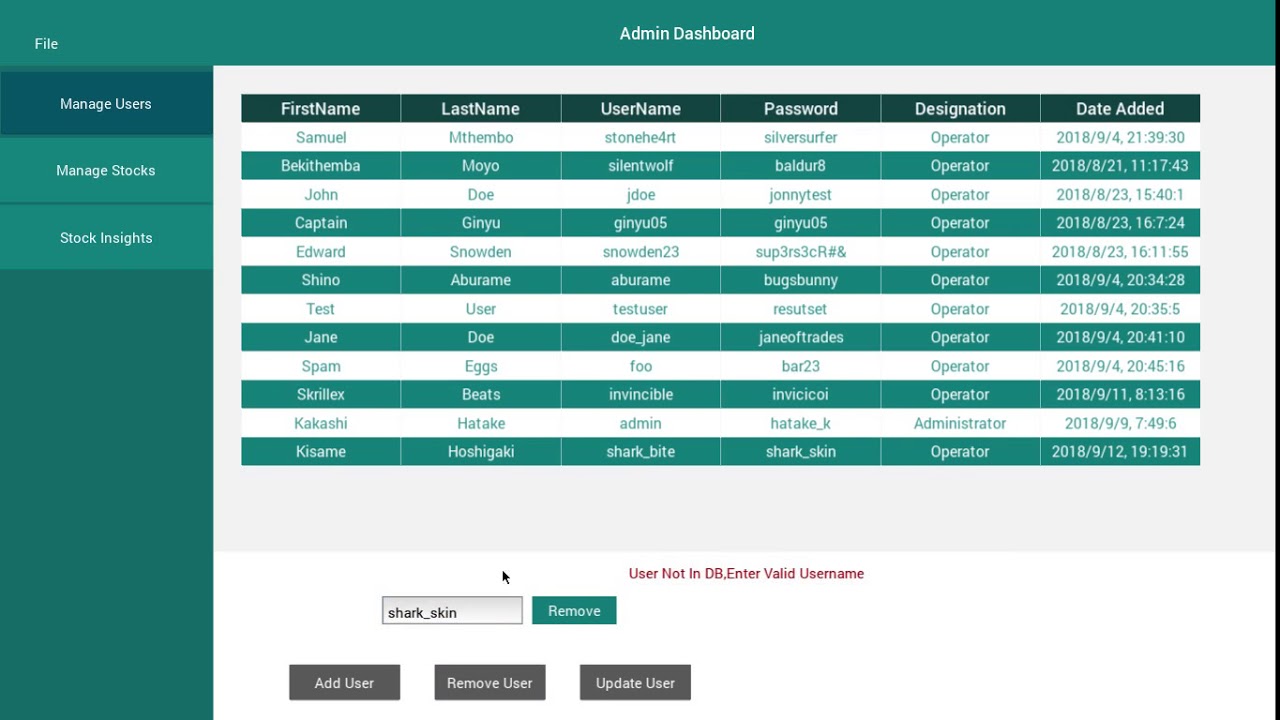This screenshot has height=720, width=1280.
Task: Sort by the LastName column header
Action: point(480,109)
